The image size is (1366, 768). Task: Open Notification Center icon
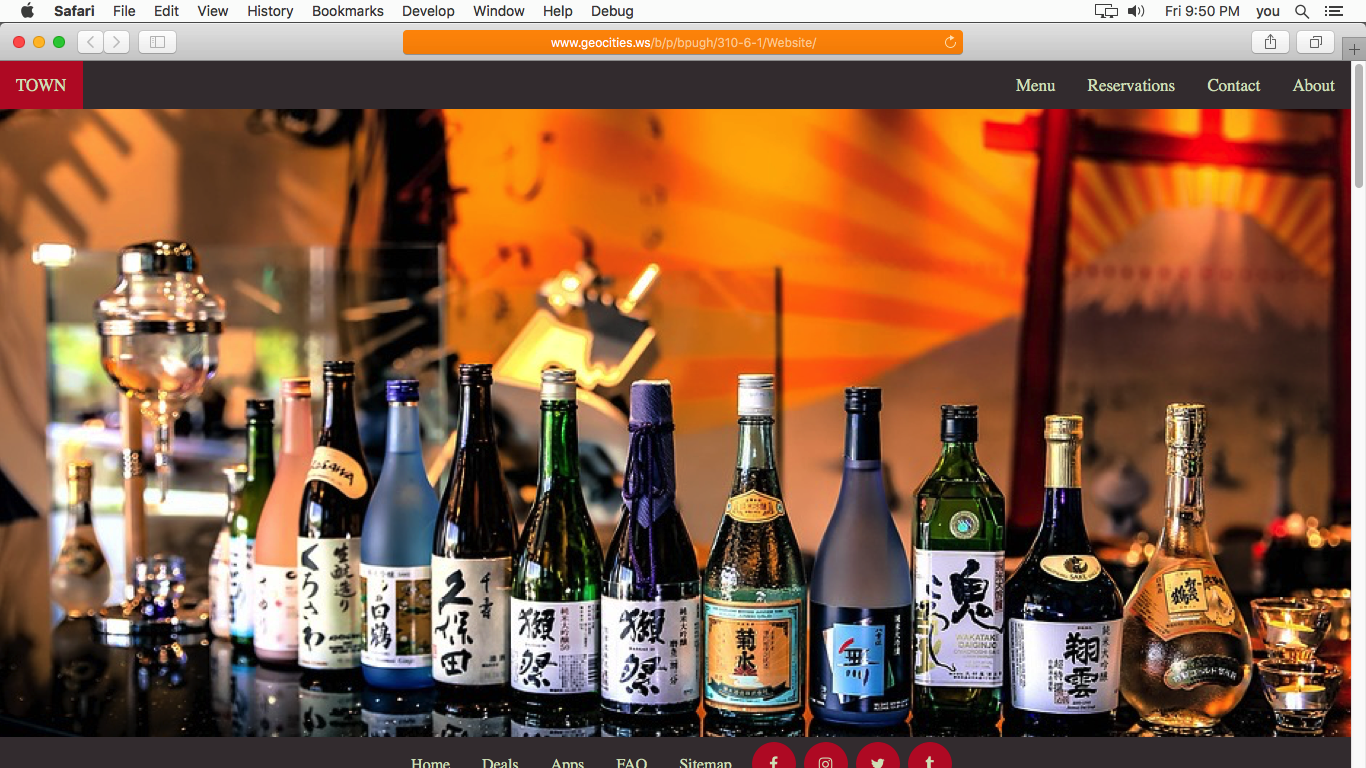1333,11
